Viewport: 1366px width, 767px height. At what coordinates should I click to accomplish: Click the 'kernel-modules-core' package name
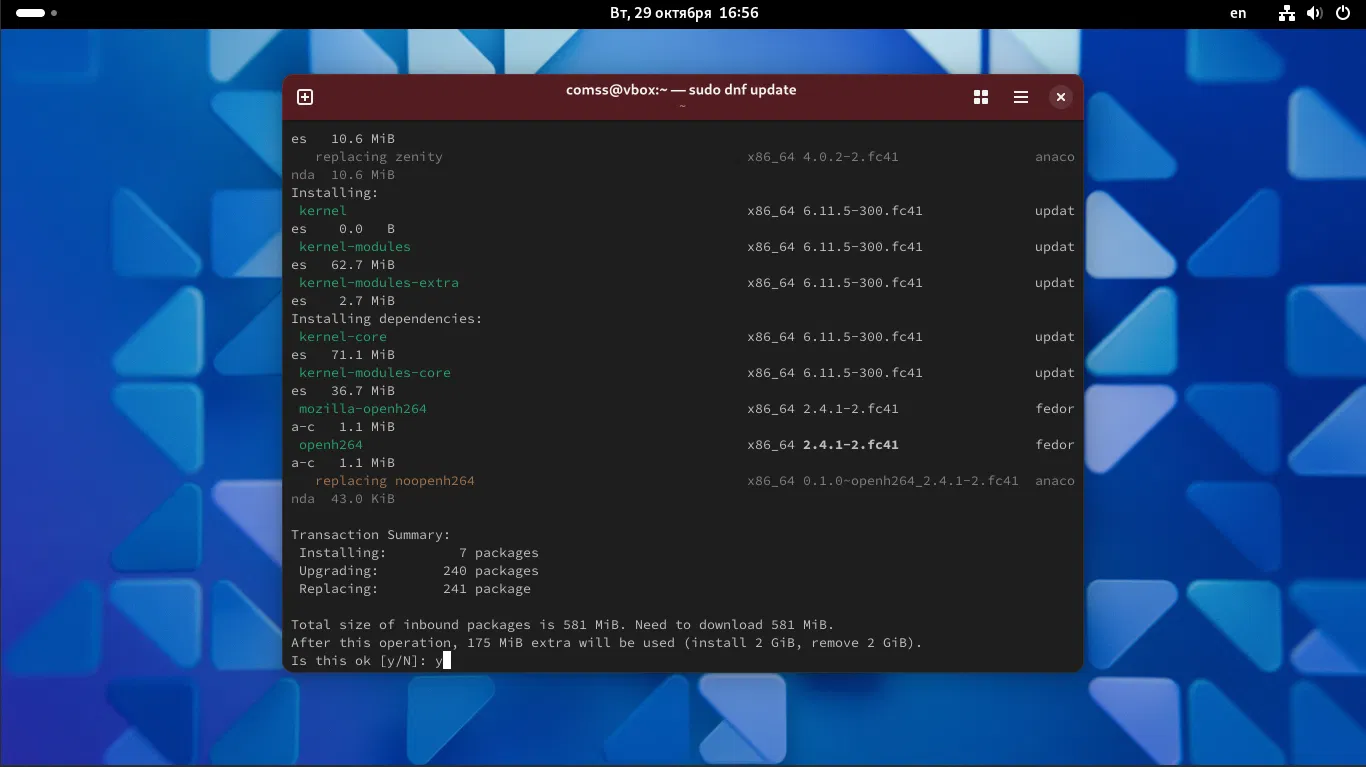pyautogui.click(x=375, y=373)
